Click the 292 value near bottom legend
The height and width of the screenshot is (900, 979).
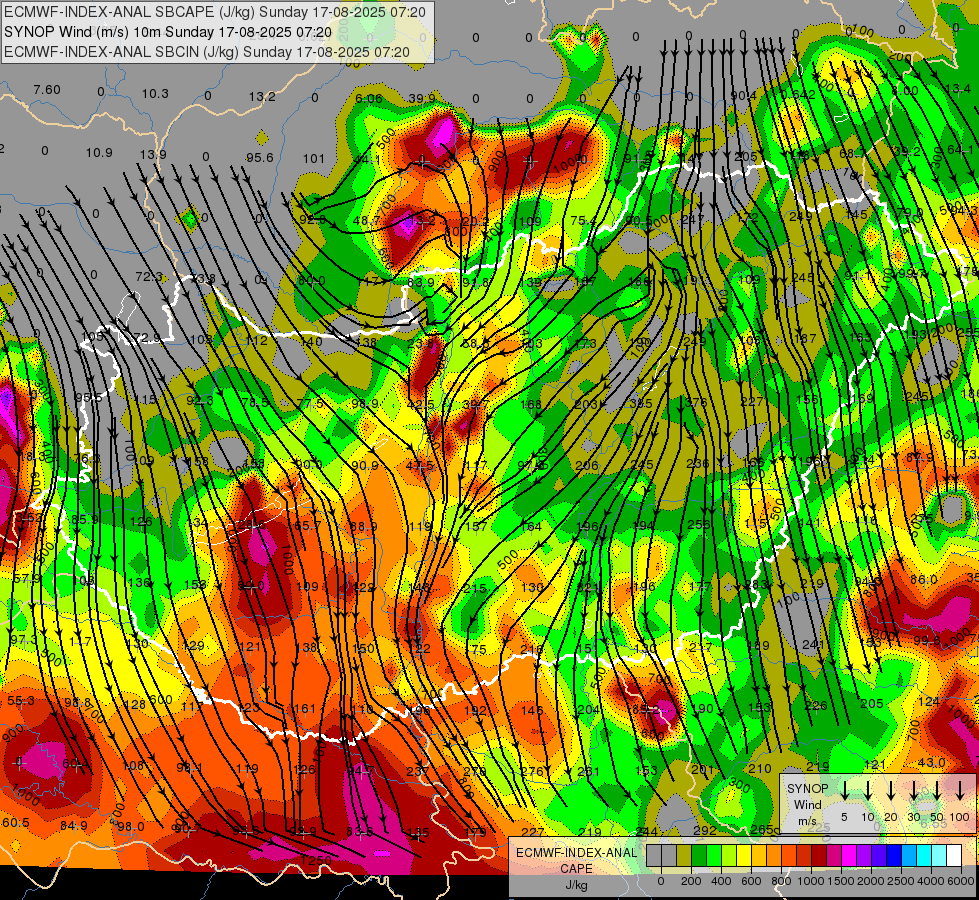(705, 831)
